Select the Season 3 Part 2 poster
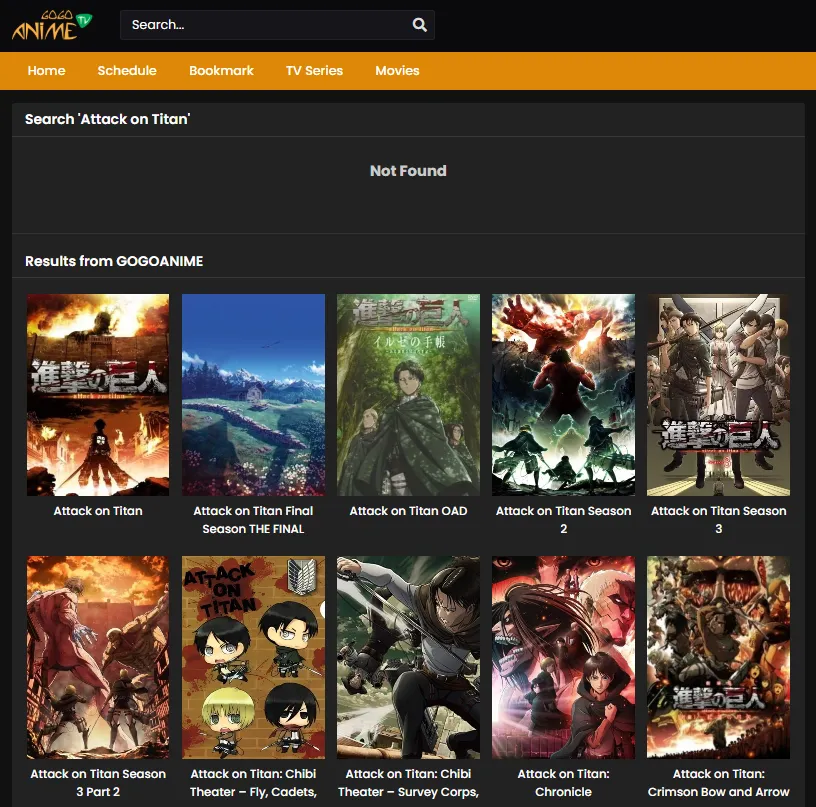 [x=98, y=657]
